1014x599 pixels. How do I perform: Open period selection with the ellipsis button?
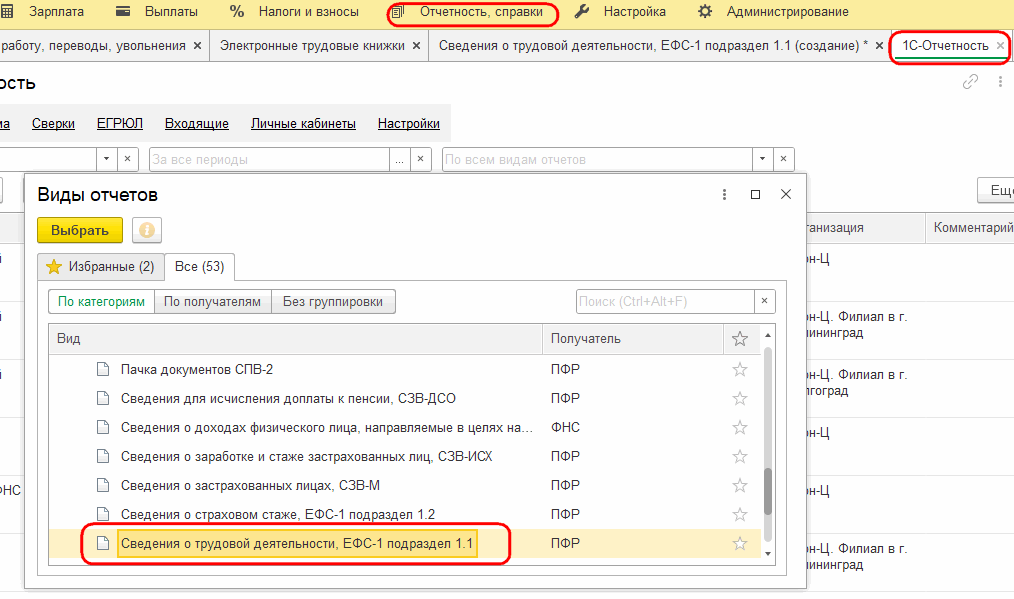400,159
